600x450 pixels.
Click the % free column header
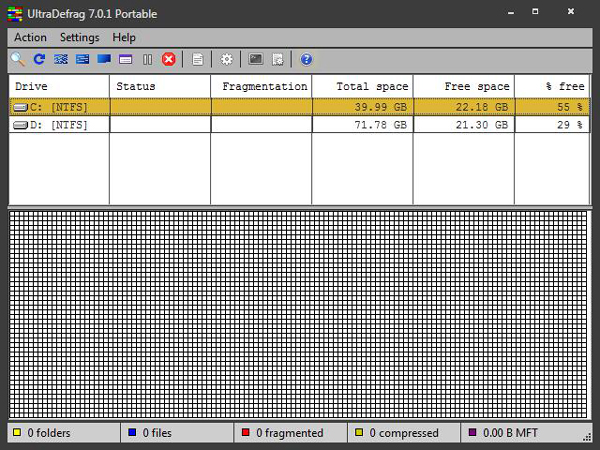552,86
